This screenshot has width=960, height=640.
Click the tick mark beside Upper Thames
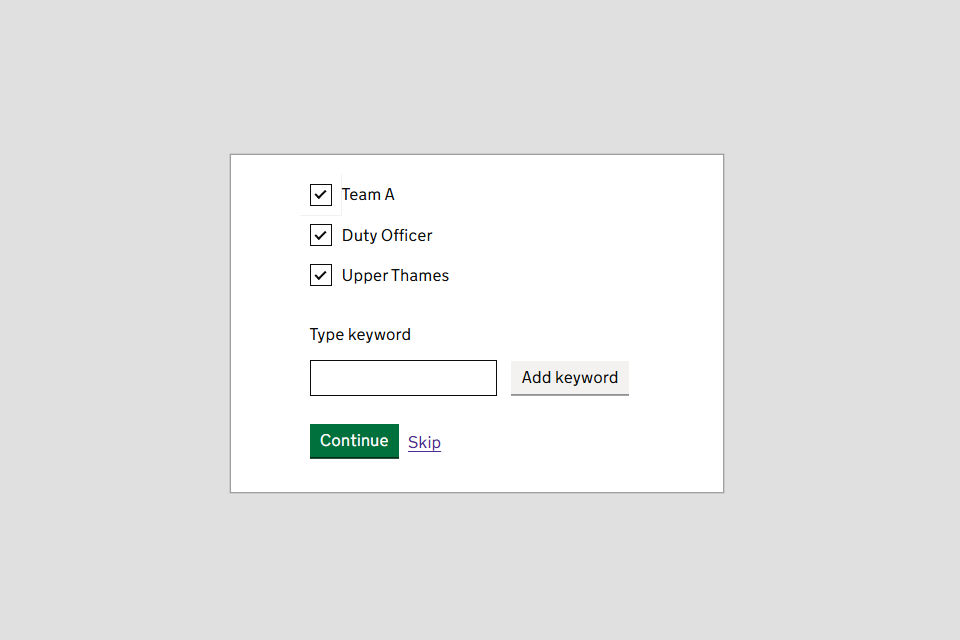click(321, 276)
